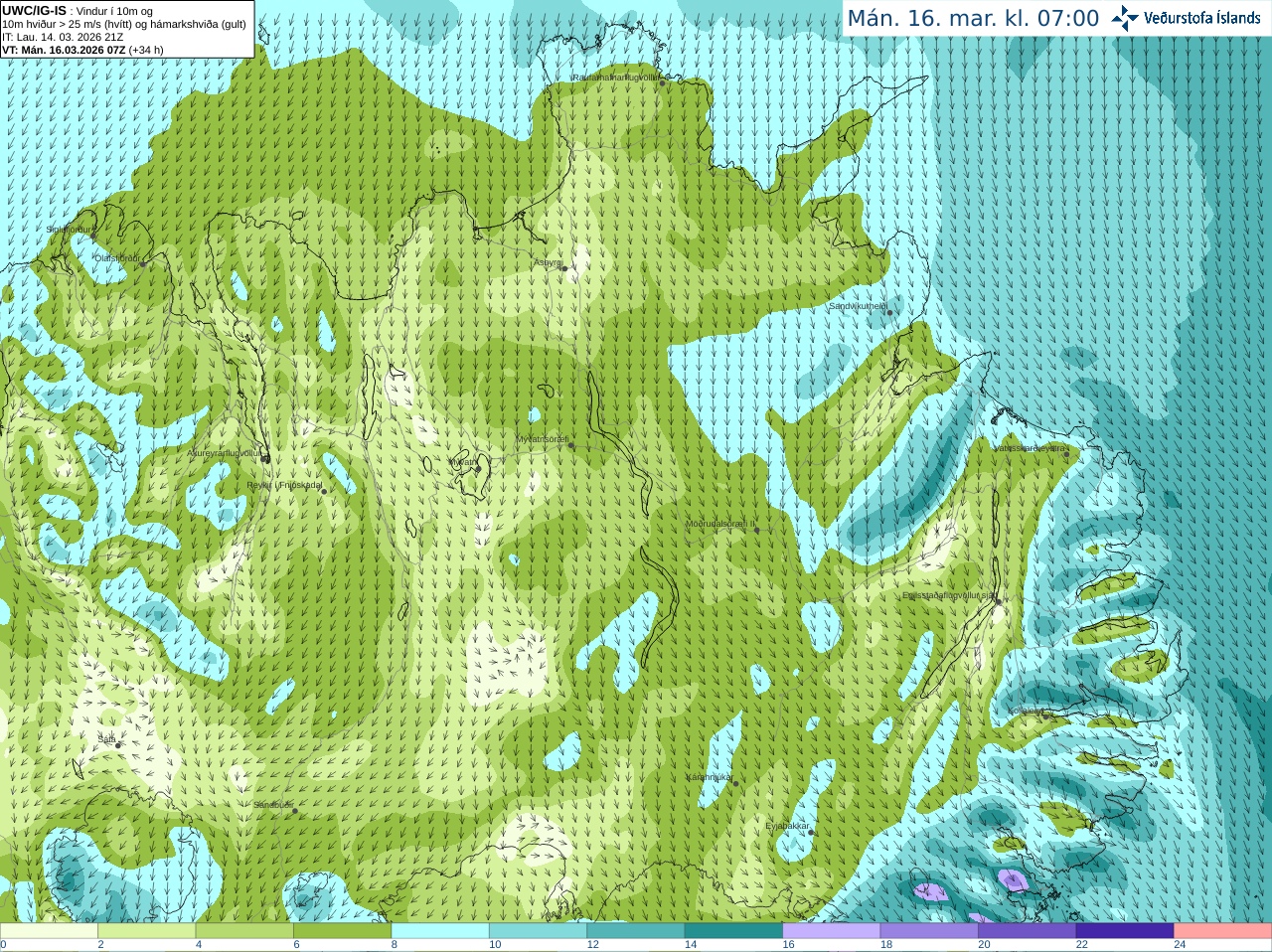1272x952 pixels.
Task: Click the 18–20 m/s purple legend swatch
Action: [x=929, y=931]
